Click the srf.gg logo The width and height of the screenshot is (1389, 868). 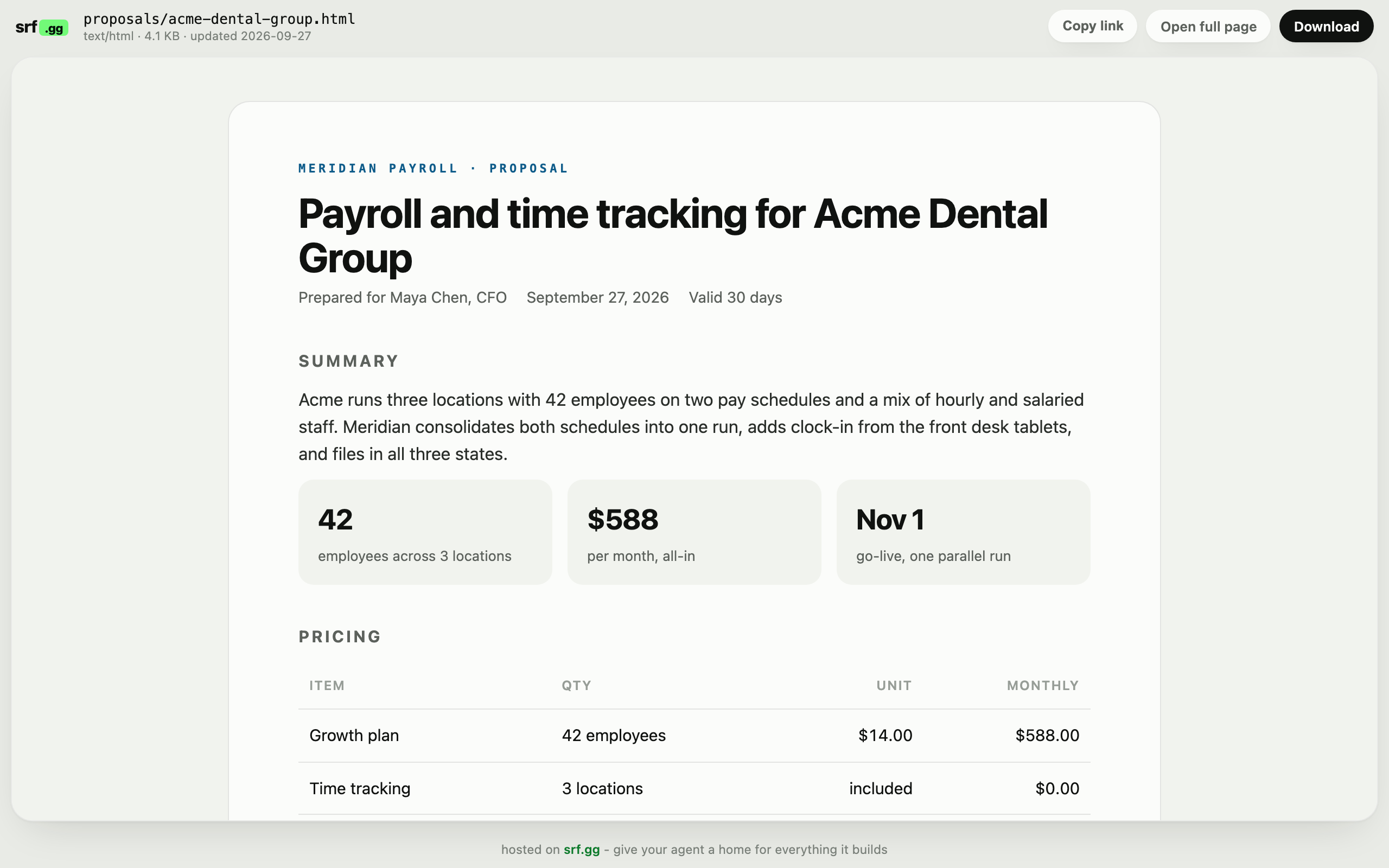(x=42, y=27)
